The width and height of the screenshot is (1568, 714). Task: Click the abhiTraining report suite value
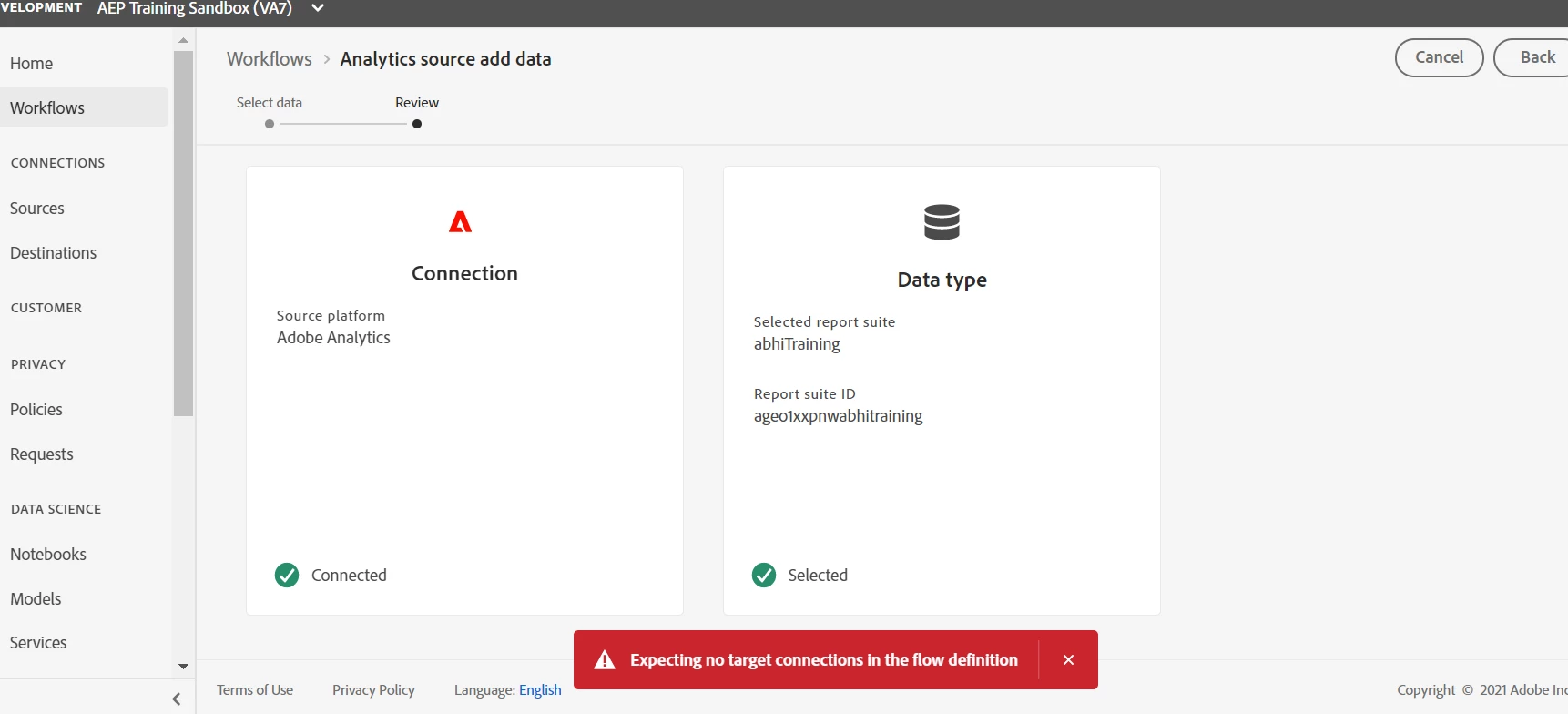tap(797, 344)
